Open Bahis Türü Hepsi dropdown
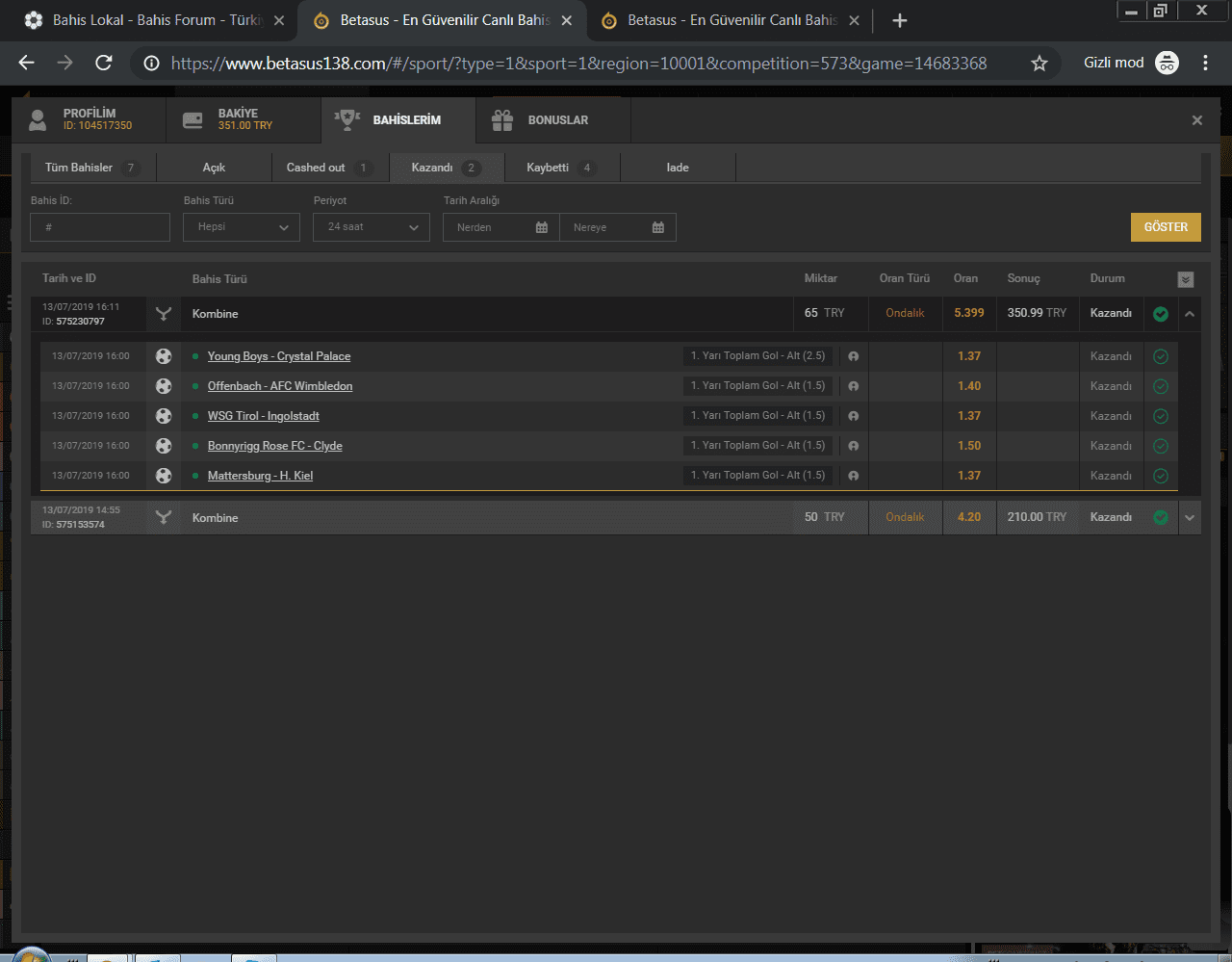This screenshot has height=962, width=1232. [x=242, y=227]
